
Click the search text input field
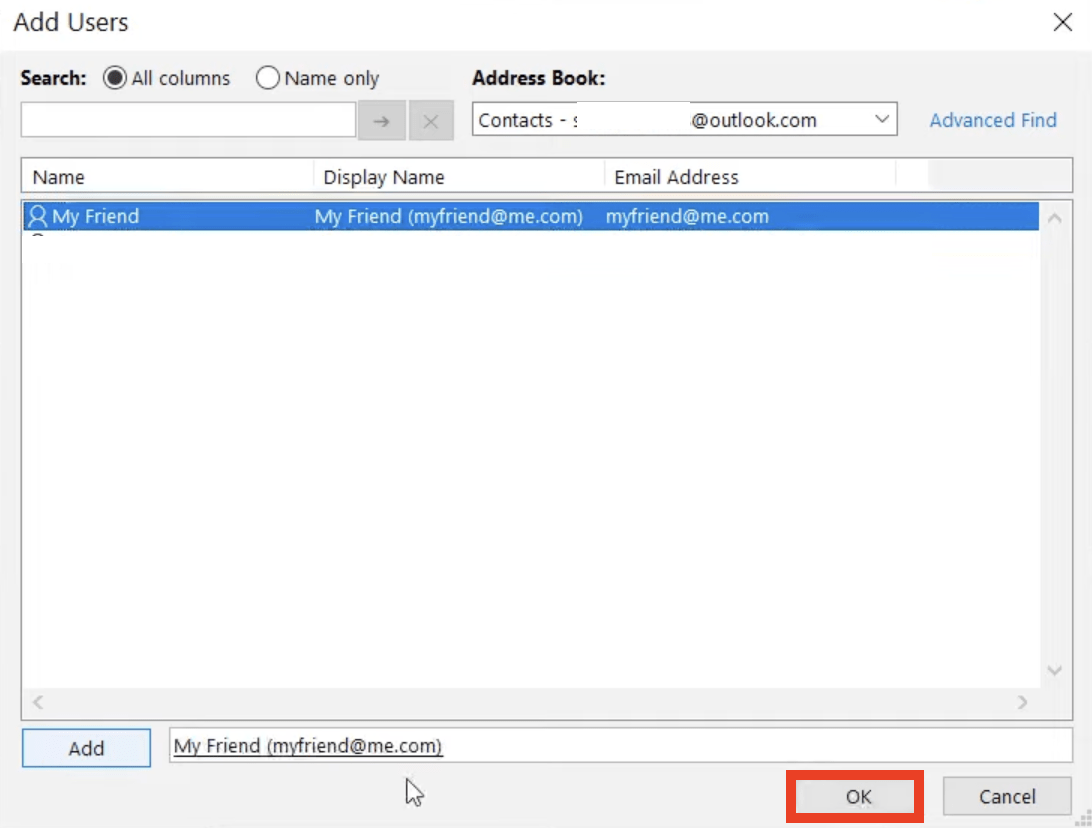coord(188,120)
